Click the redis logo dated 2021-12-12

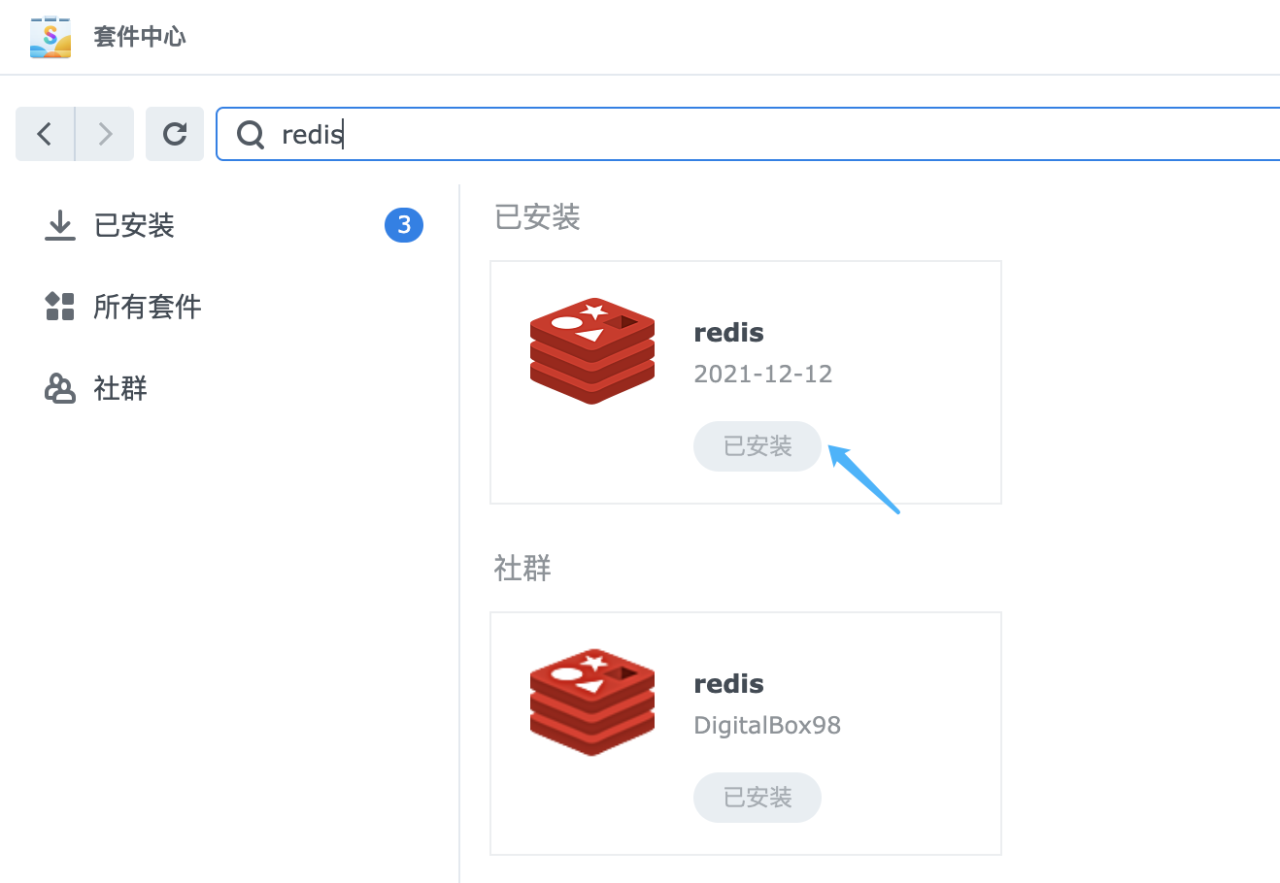(592, 350)
